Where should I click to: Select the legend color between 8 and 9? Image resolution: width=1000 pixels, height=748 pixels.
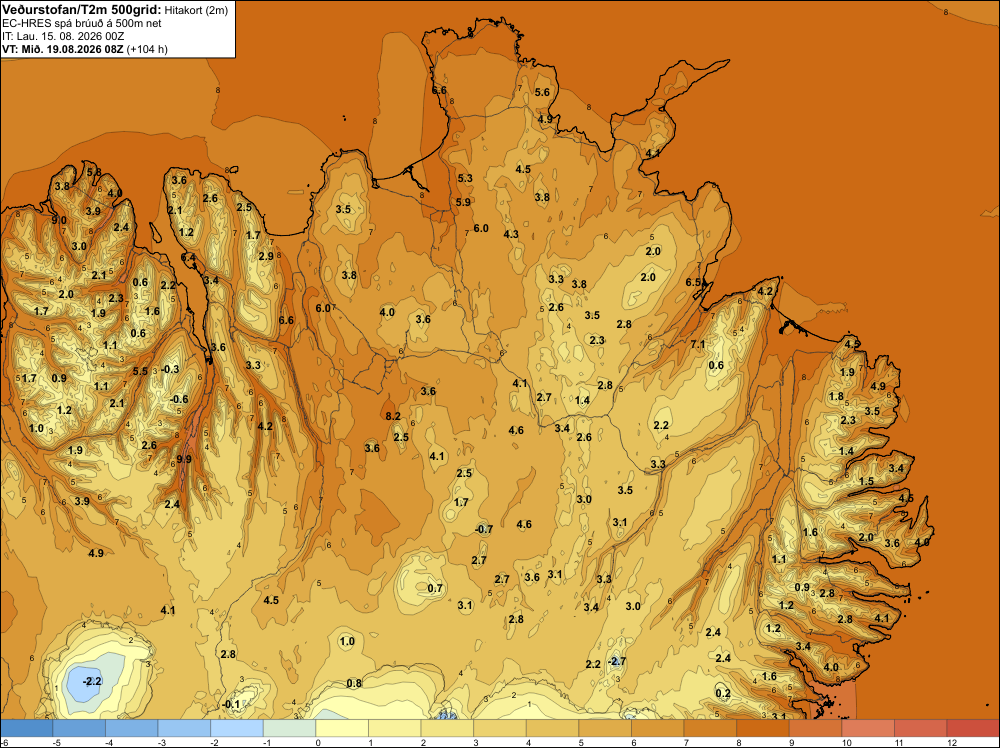[x=763, y=728]
